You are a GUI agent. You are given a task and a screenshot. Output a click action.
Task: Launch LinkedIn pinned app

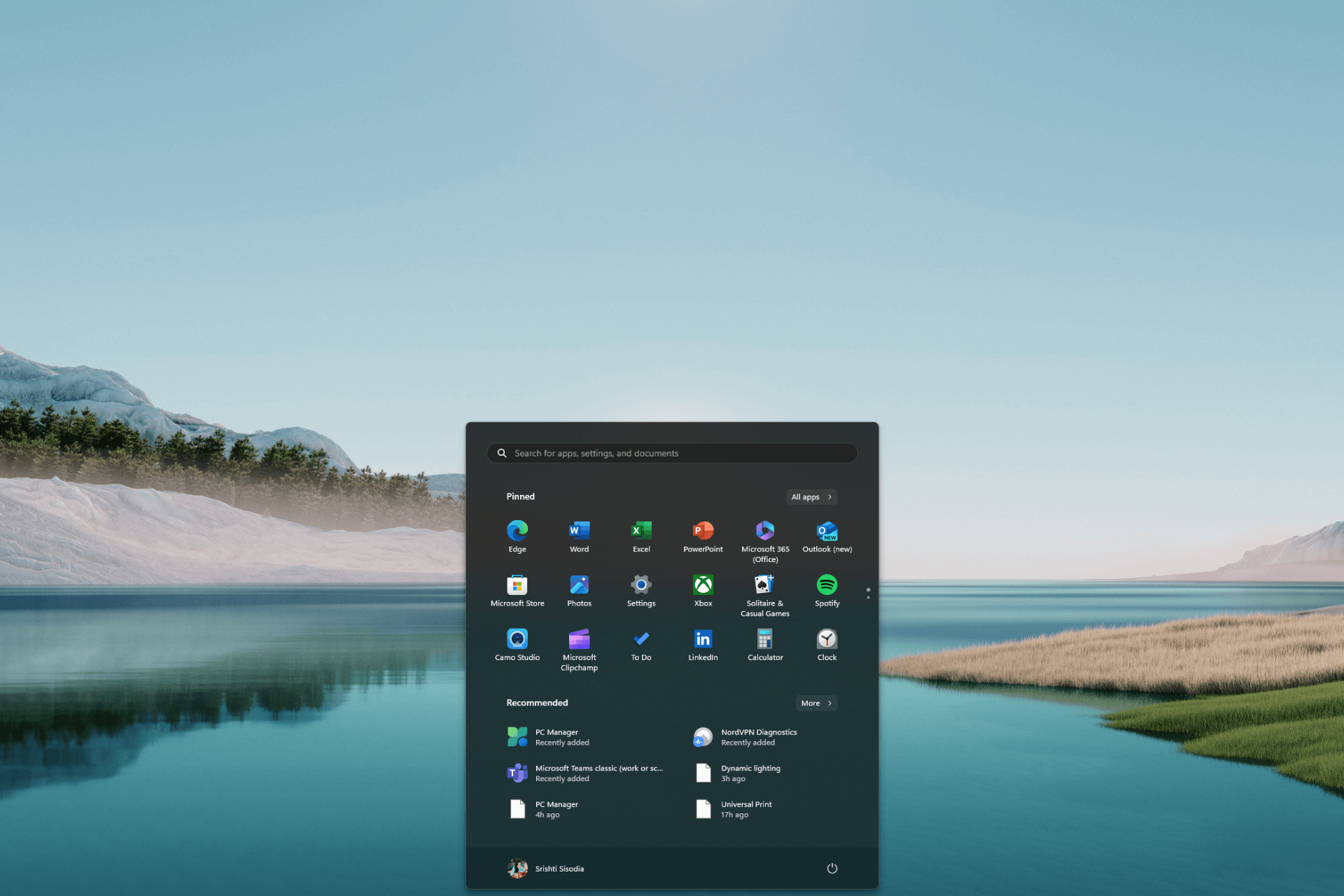(x=703, y=645)
